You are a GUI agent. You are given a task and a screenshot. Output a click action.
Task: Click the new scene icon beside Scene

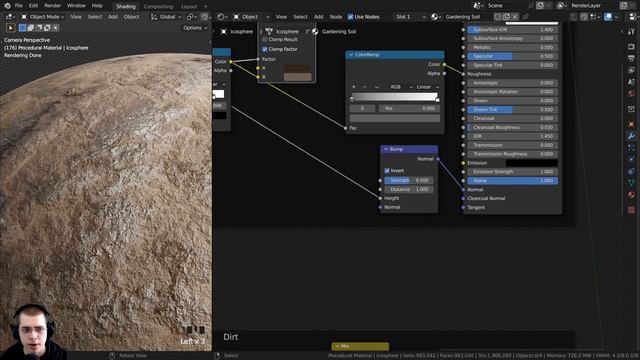pyautogui.click(x=540, y=5)
